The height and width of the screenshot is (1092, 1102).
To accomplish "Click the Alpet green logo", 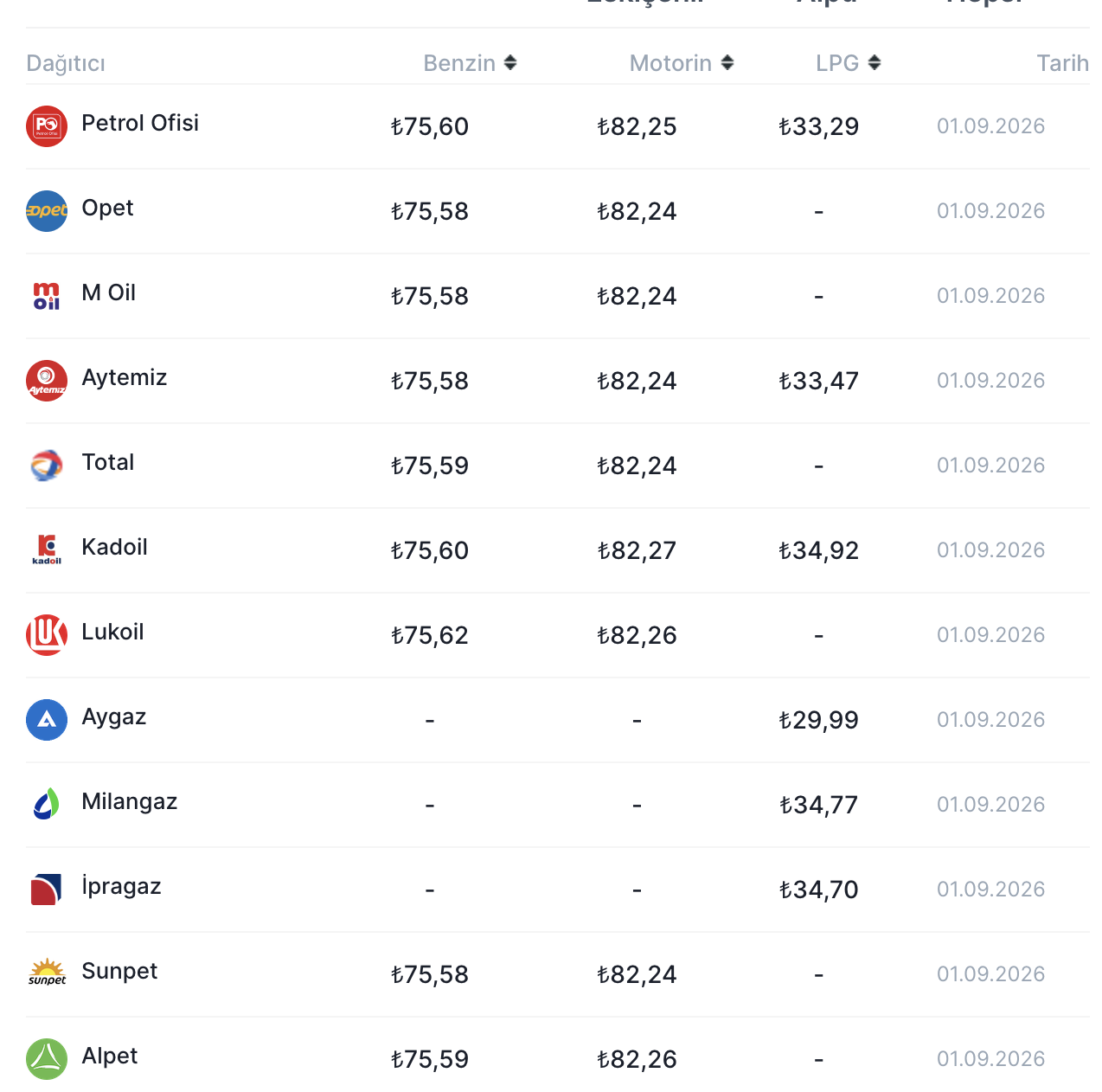I will [x=47, y=1059].
